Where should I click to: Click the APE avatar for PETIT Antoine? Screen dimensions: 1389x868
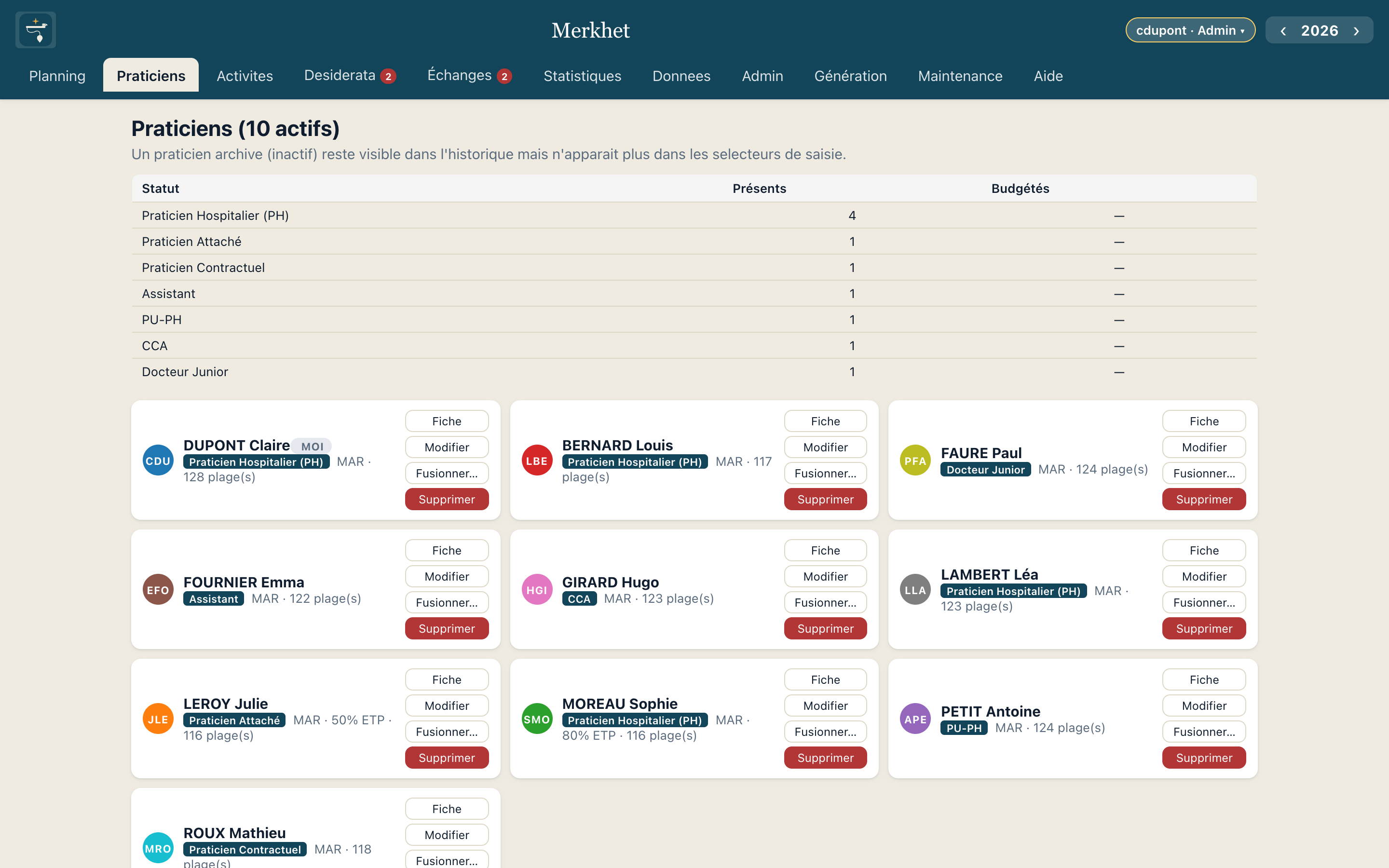915,719
